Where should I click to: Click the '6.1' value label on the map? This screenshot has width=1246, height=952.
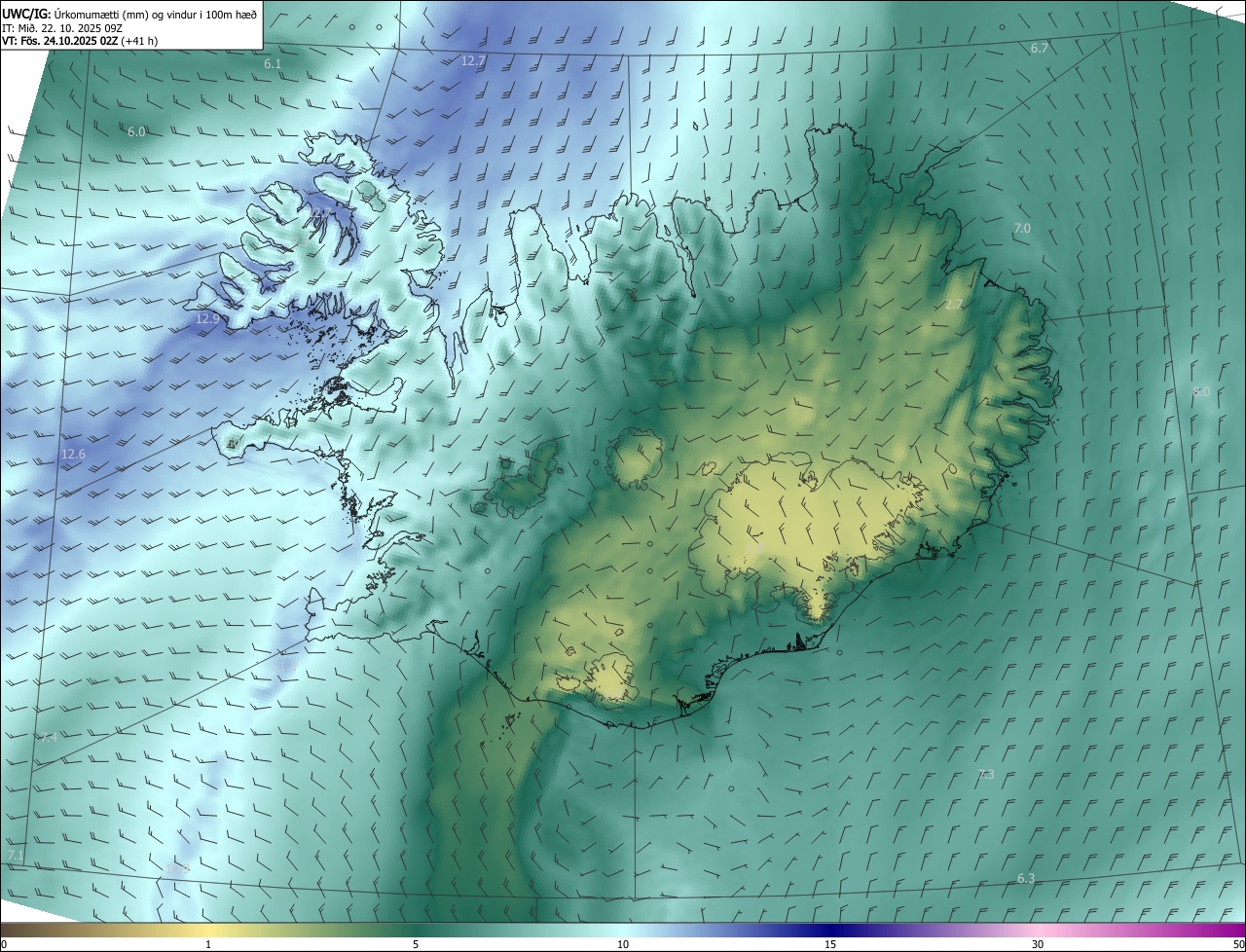(273, 63)
